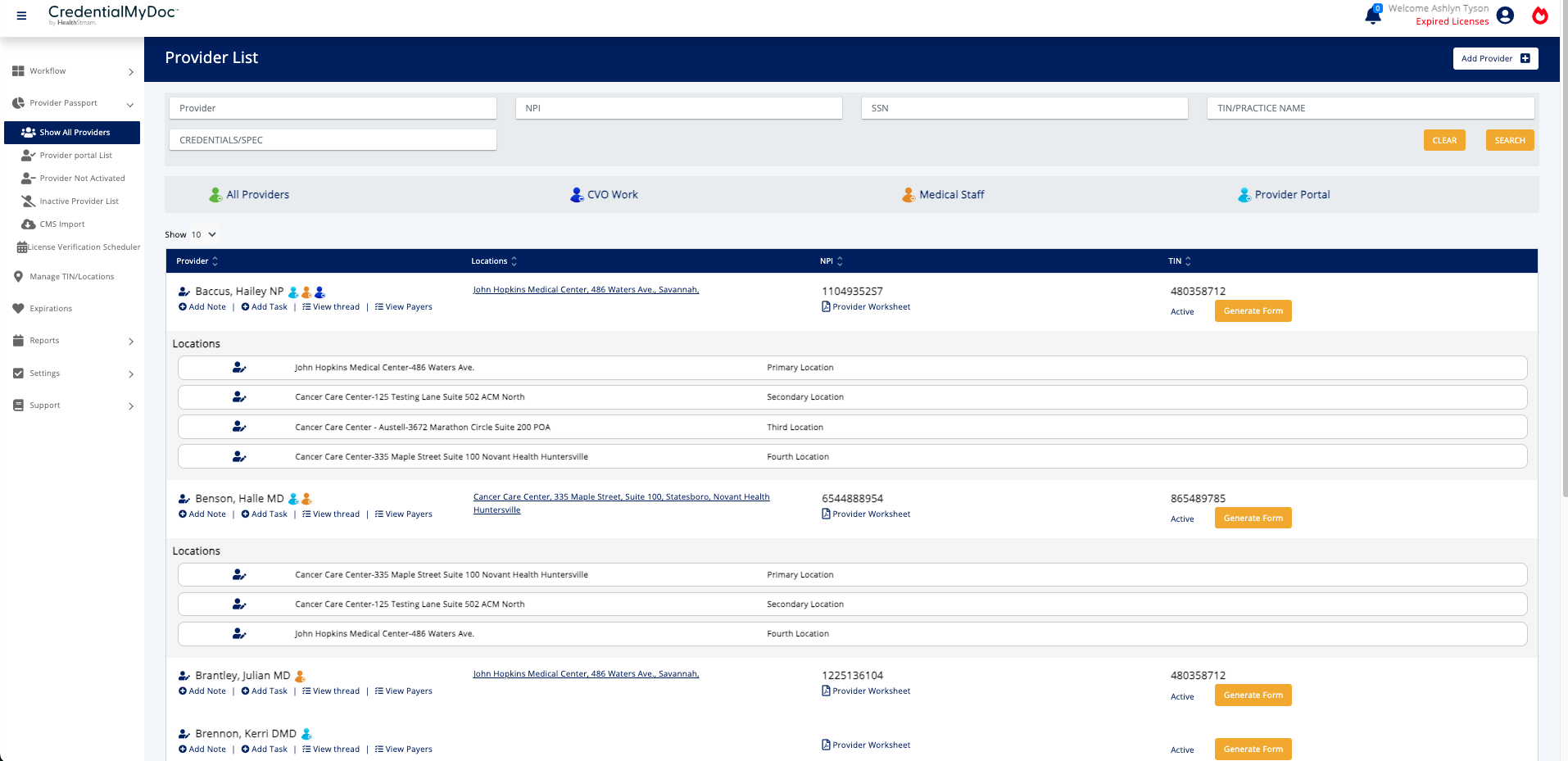Image resolution: width=1568 pixels, height=761 pixels.
Task: Click the edit icon beside Baccus, Hailey NP
Action: 183,291
